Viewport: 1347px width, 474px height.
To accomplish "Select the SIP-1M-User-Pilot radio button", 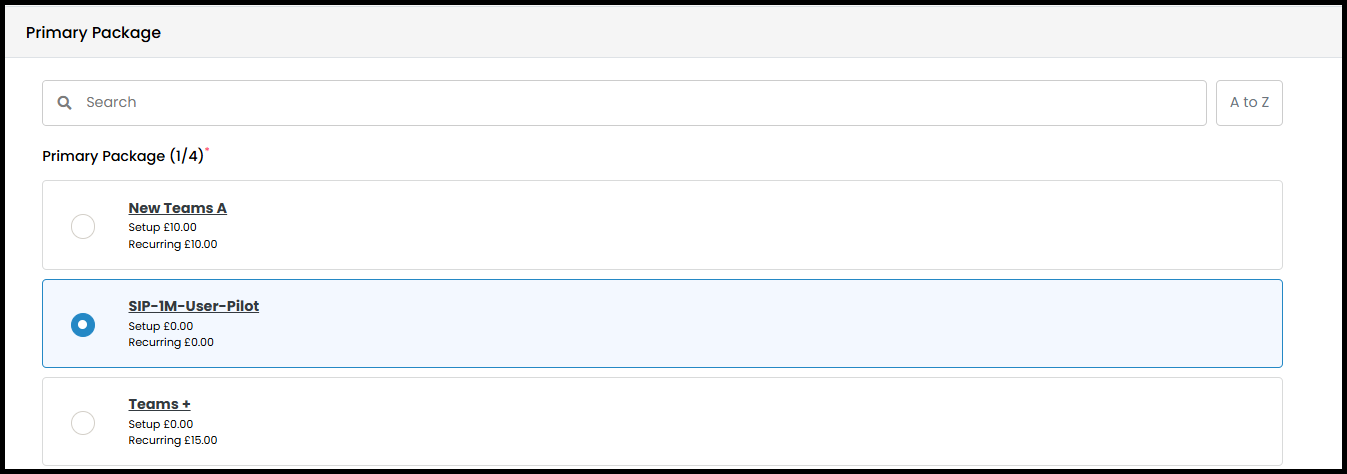I will (x=83, y=324).
